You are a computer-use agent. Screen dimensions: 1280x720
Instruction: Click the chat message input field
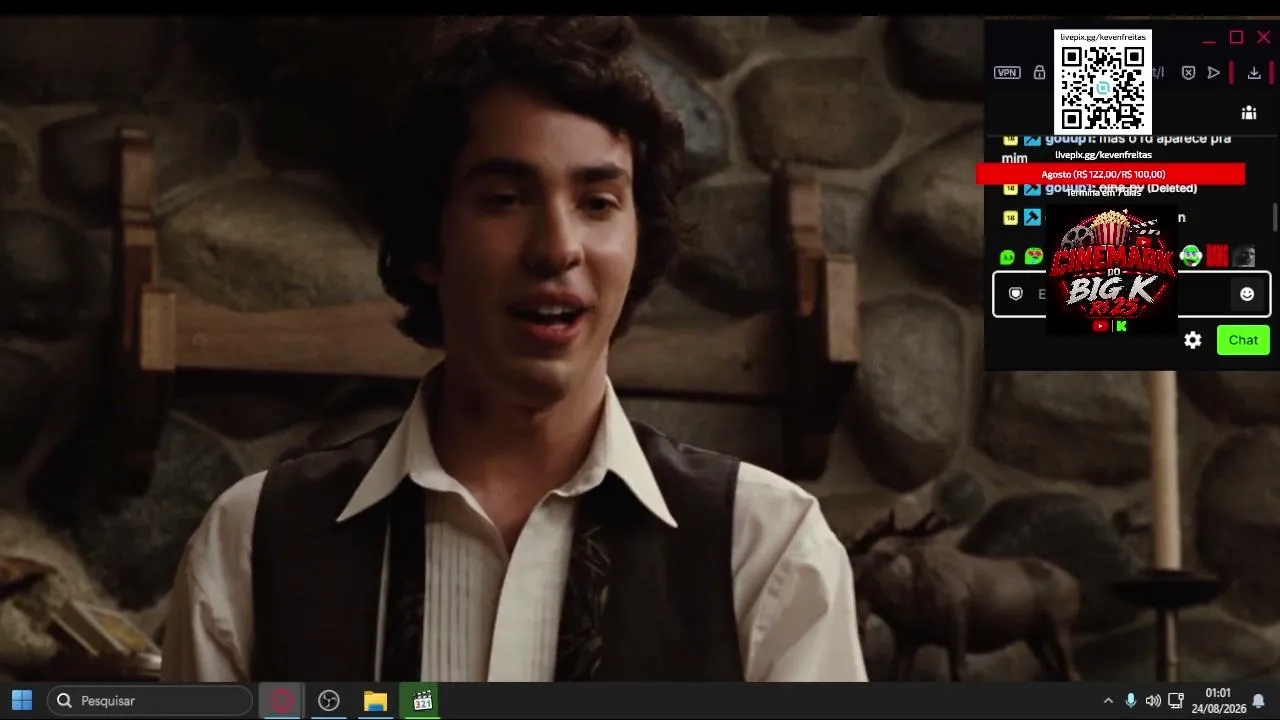(x=1131, y=294)
